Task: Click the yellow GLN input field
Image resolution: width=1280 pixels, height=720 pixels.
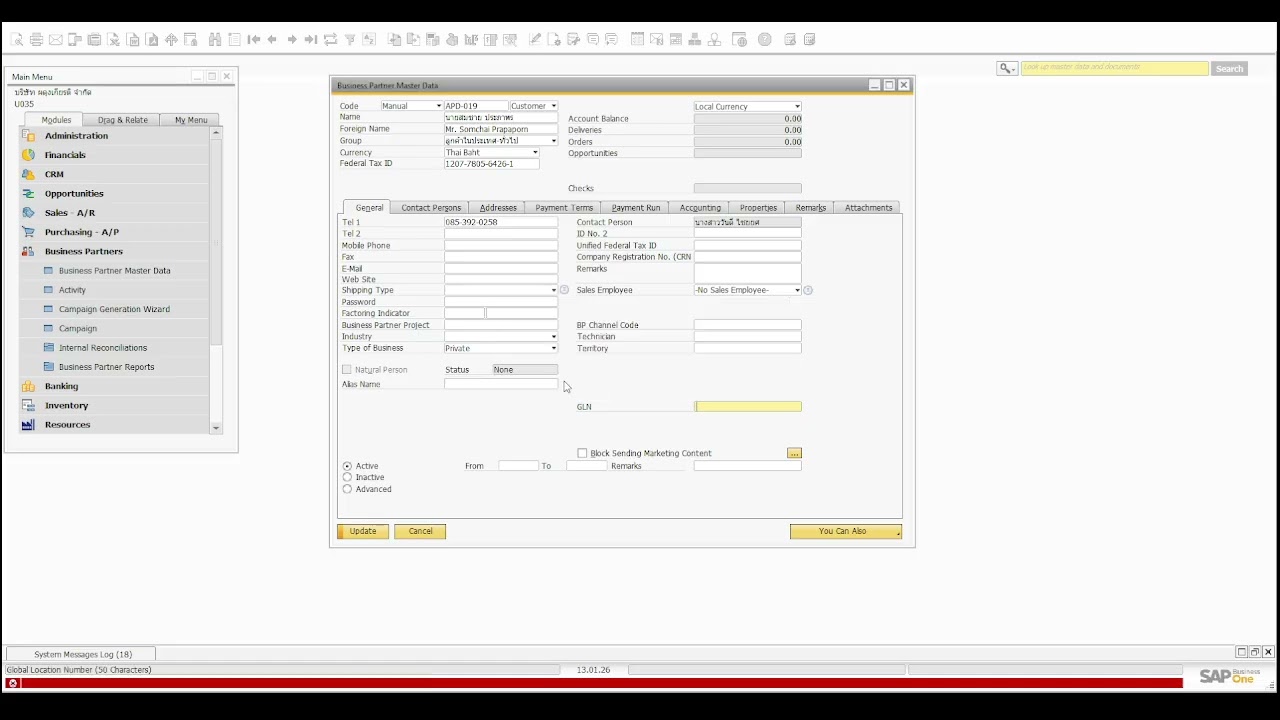Action: point(748,407)
